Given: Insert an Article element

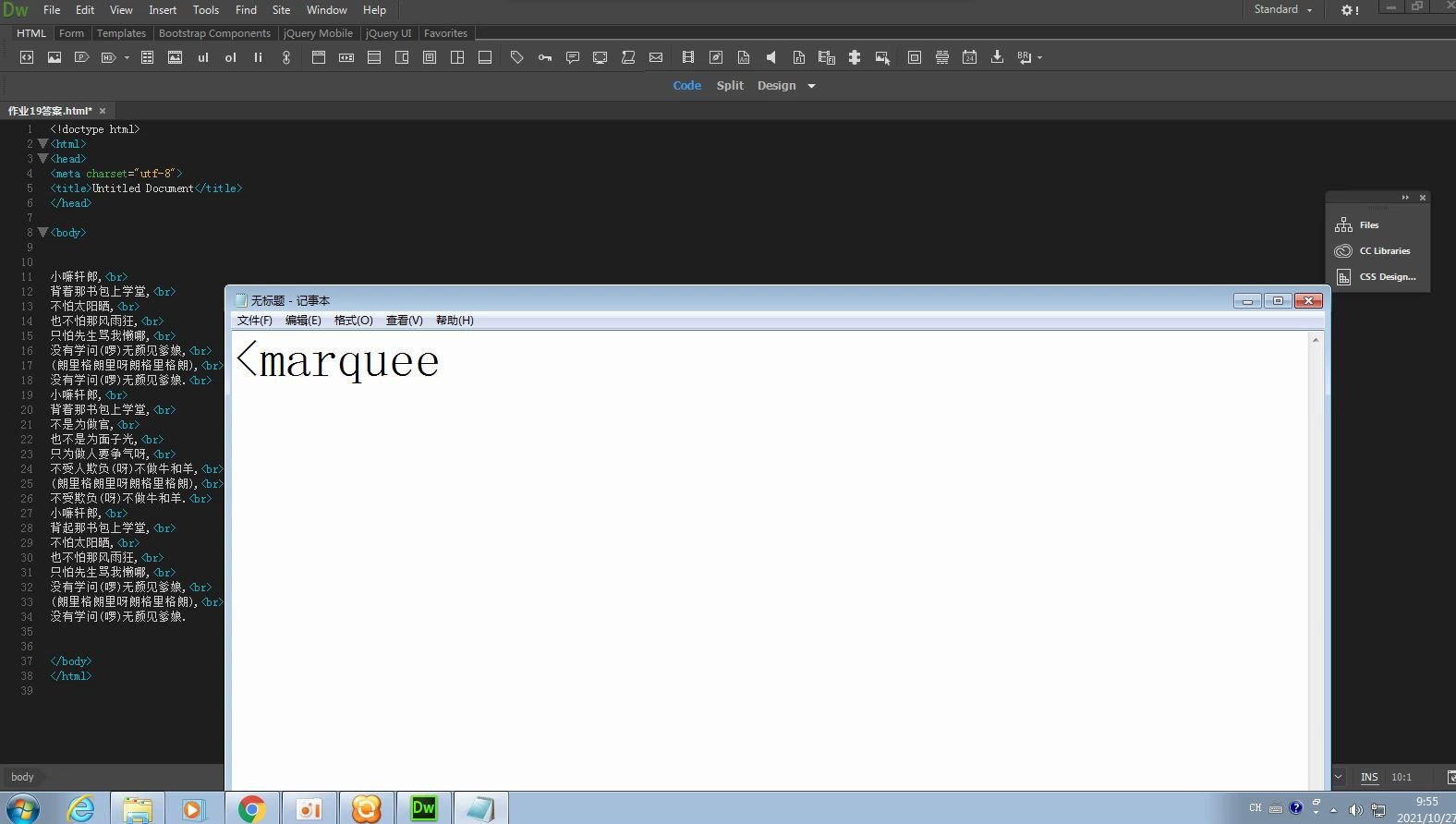Looking at the screenshot, I should tap(430, 57).
